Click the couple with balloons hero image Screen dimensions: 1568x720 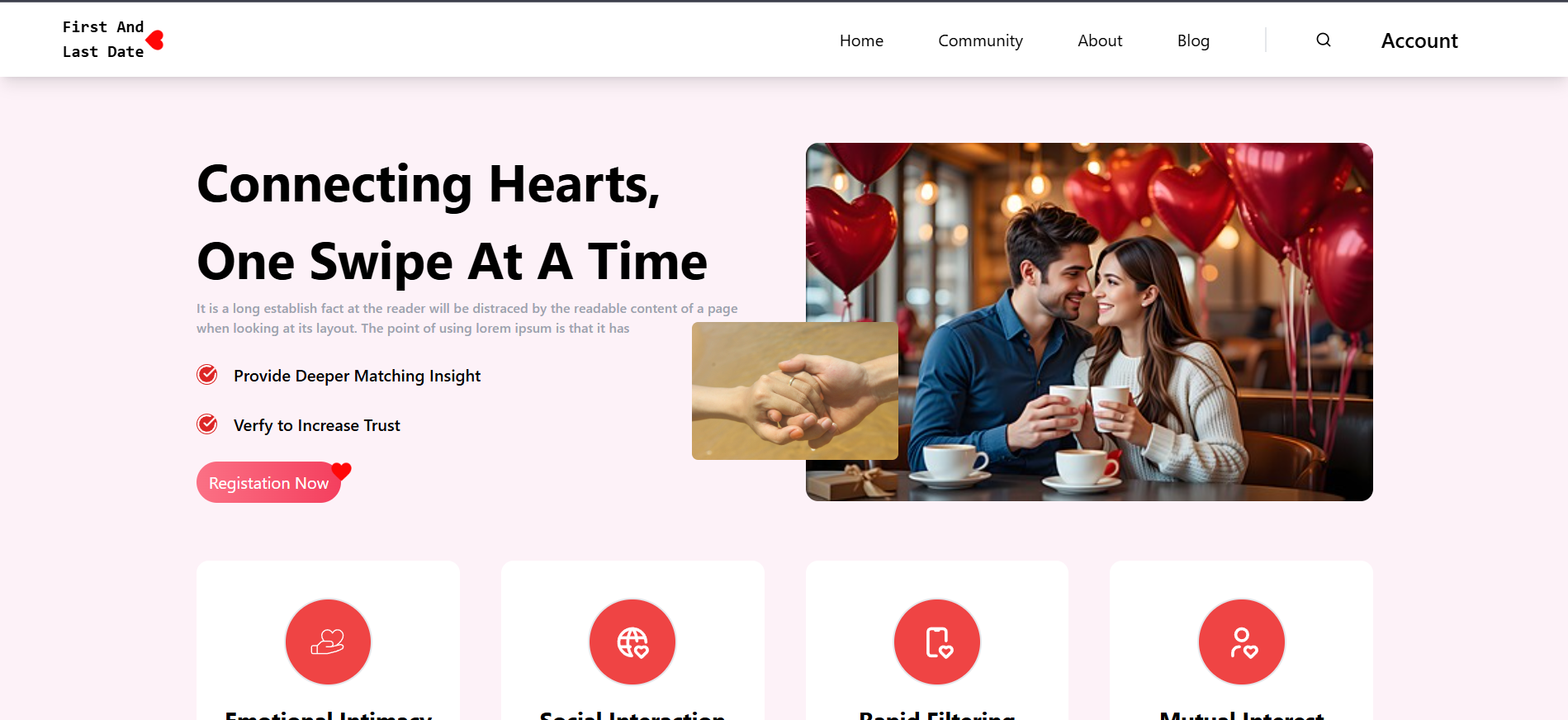[1089, 322]
